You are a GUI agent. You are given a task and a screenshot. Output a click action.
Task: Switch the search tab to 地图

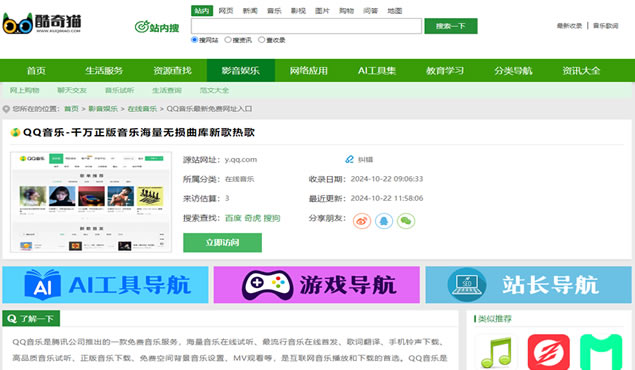pos(394,11)
